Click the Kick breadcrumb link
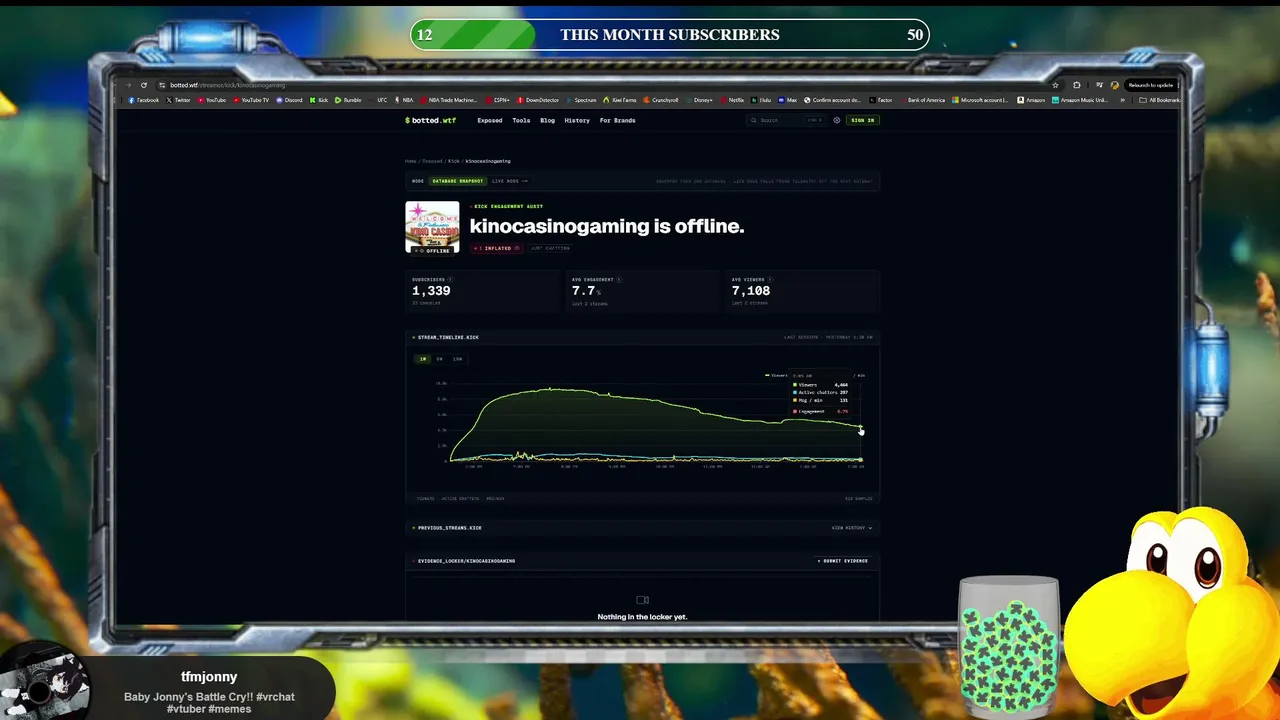Screen dimensions: 1280x720 pyautogui.click(x=454, y=161)
